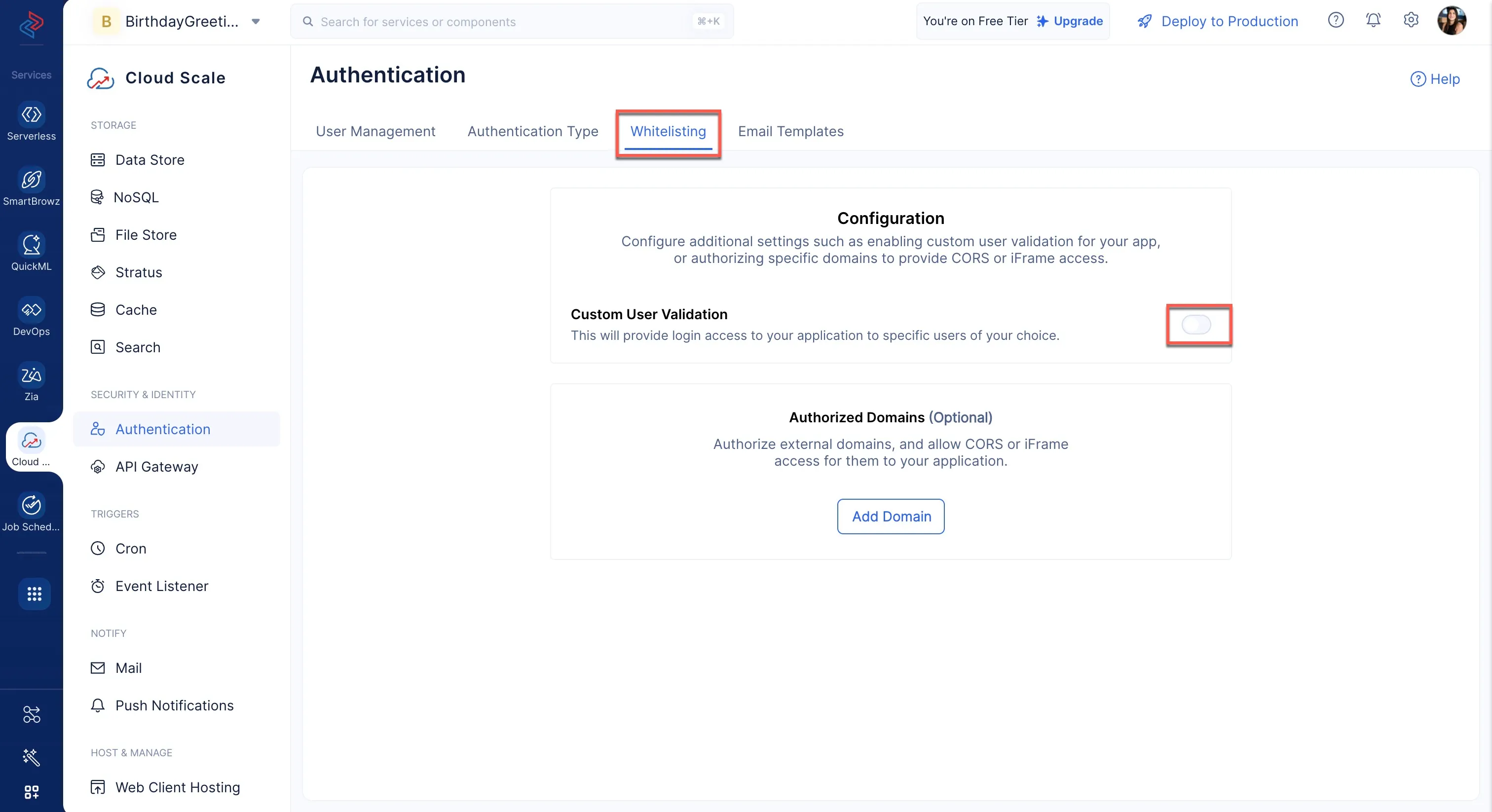Image resolution: width=1492 pixels, height=812 pixels.
Task: Select the QuickML service icon
Action: (31, 245)
